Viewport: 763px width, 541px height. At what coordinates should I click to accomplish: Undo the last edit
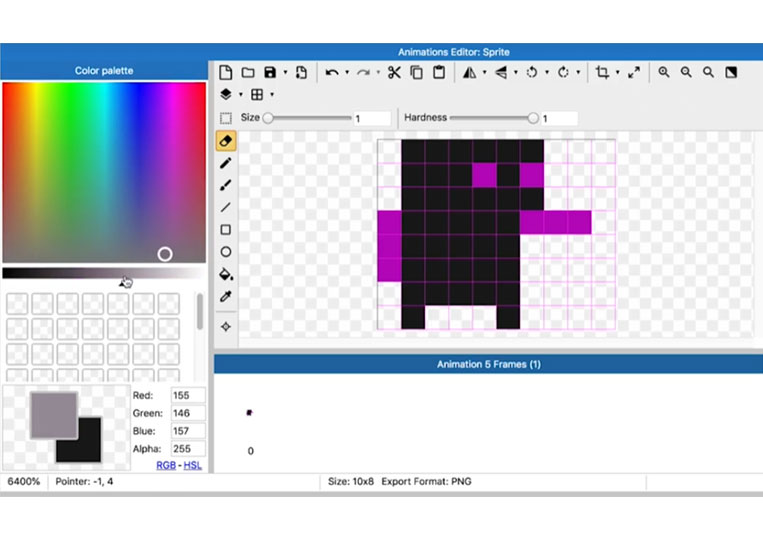pyautogui.click(x=332, y=72)
